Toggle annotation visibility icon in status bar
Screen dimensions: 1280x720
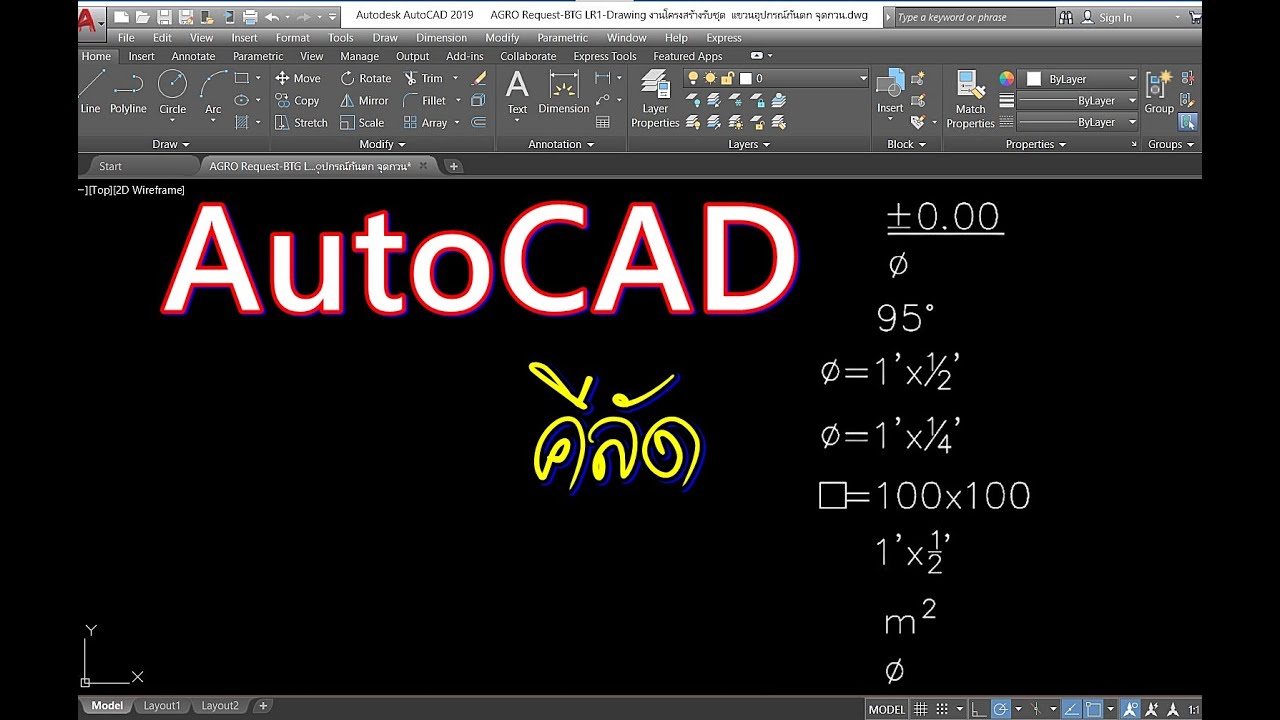(1130, 709)
